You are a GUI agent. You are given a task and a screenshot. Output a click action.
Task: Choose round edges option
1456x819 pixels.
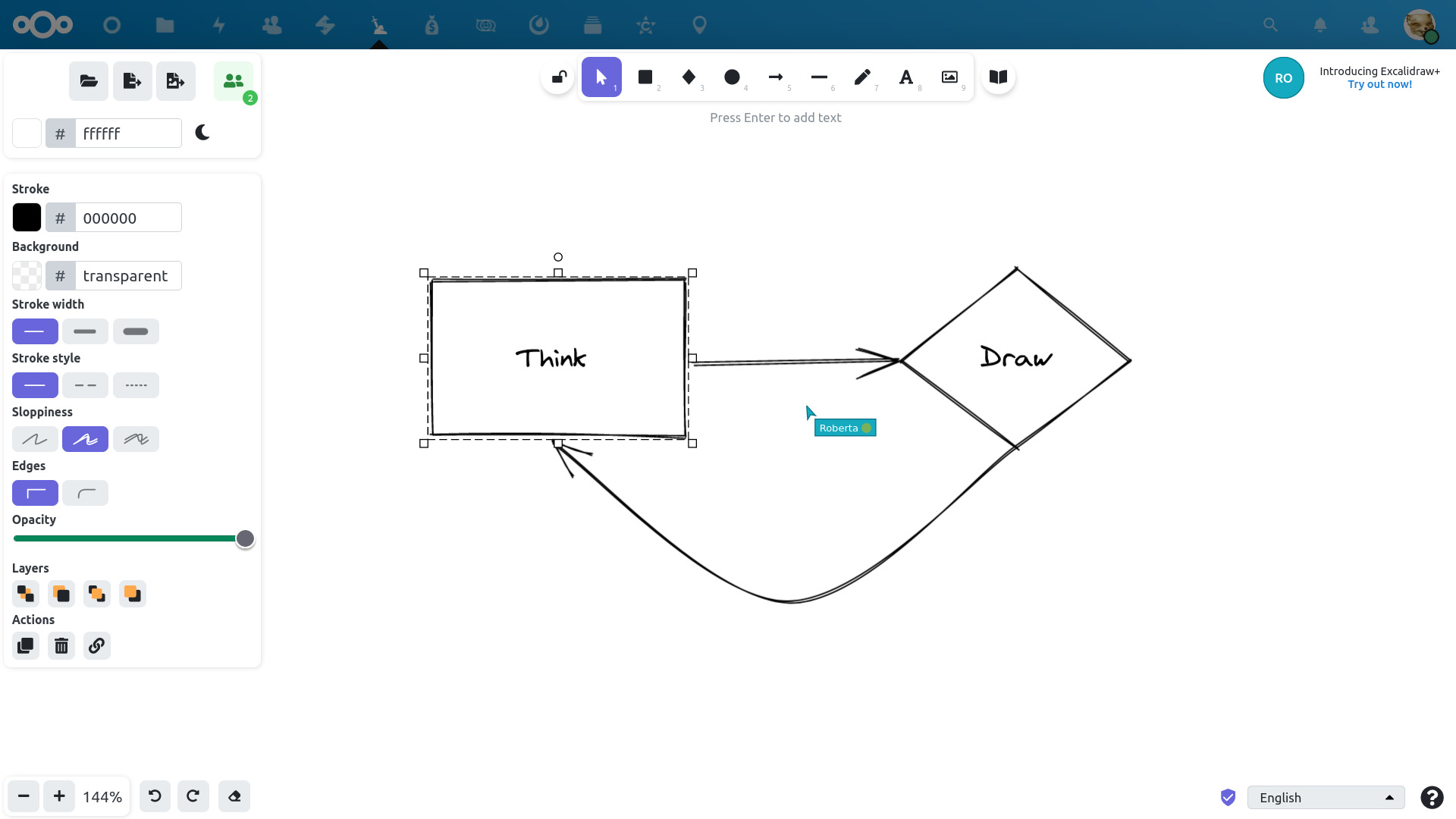click(x=85, y=494)
